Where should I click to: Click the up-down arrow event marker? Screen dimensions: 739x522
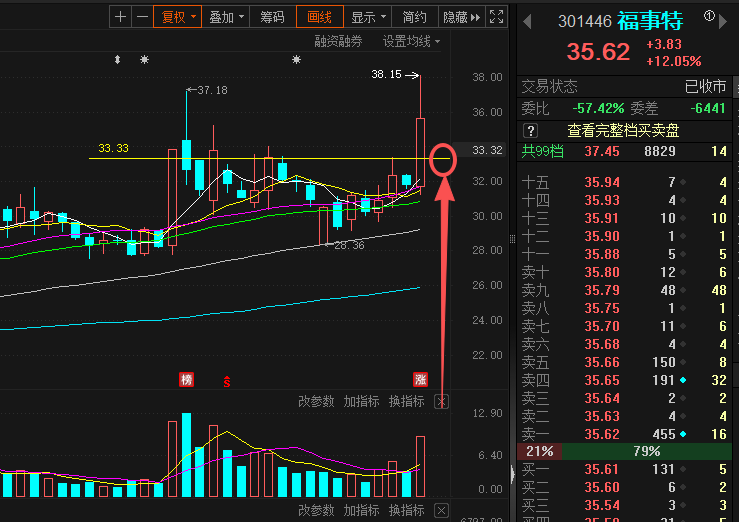click(117, 60)
